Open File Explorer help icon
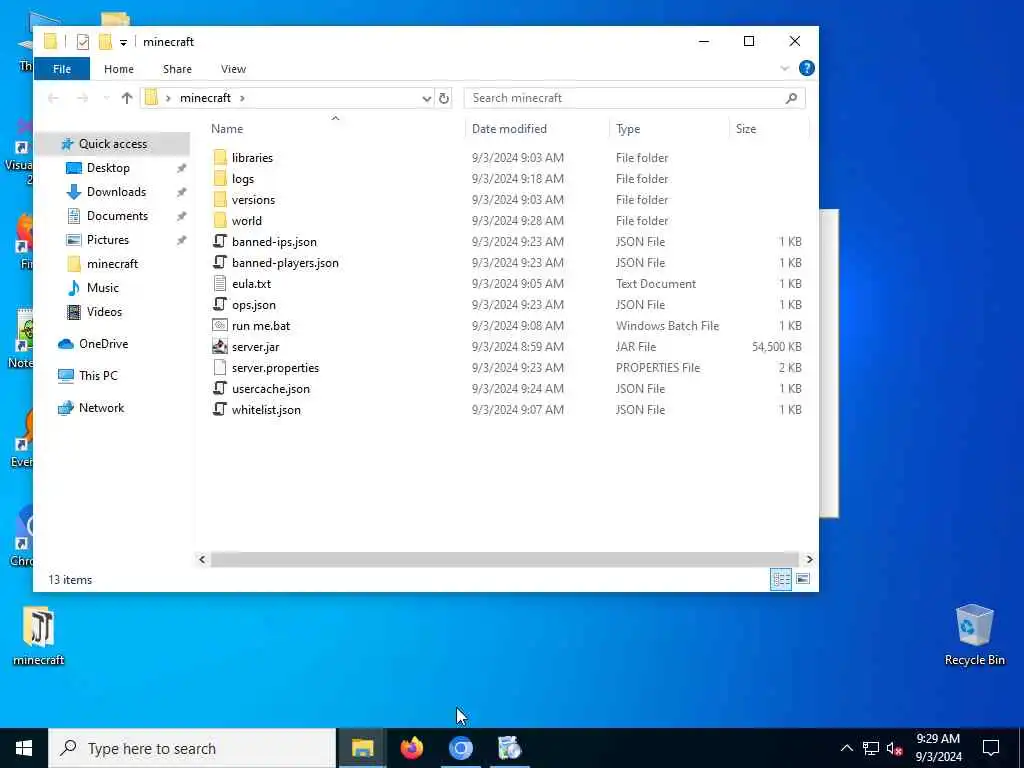The image size is (1024, 768). click(807, 69)
